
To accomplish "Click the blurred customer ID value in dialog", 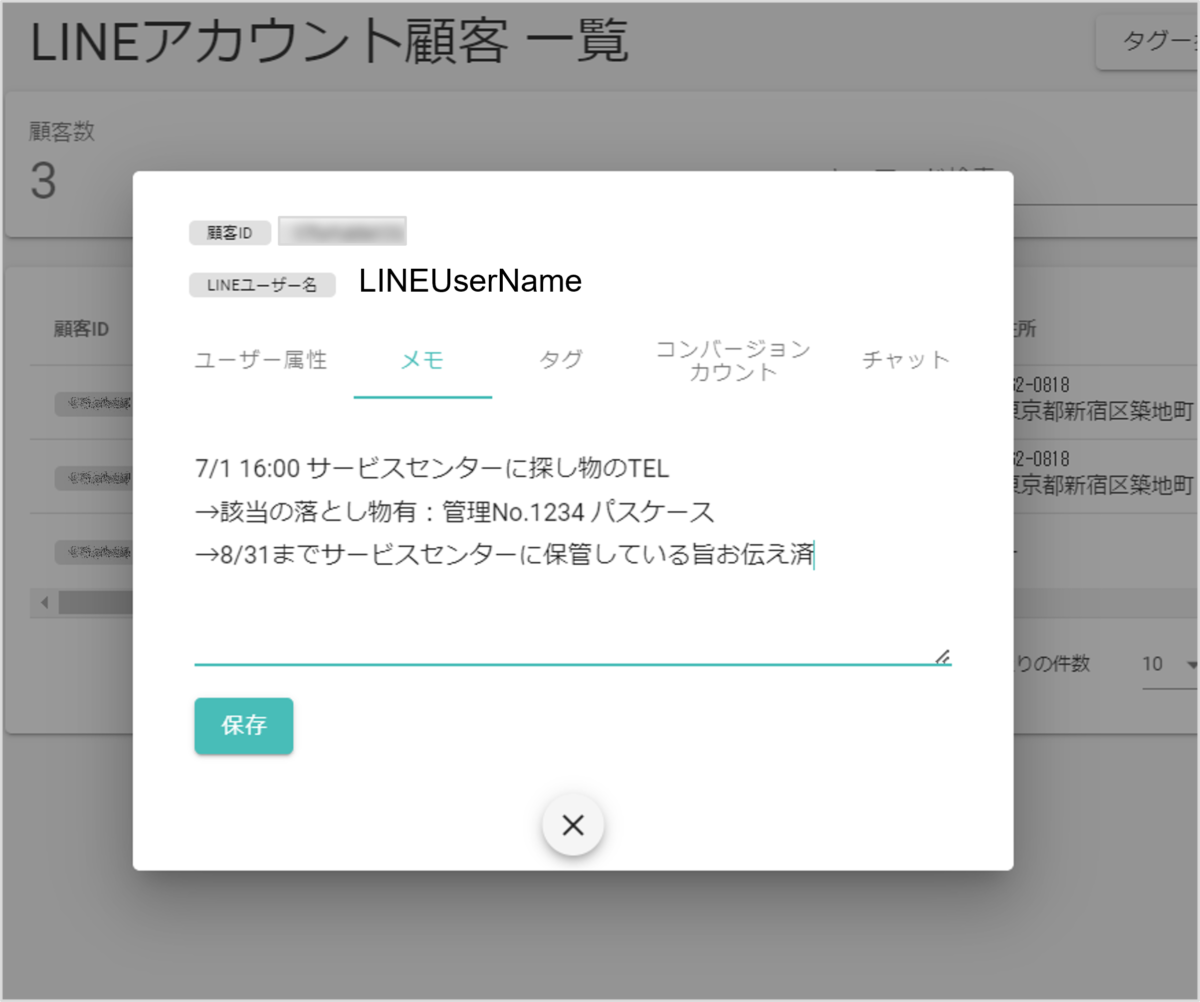I will 343,231.
